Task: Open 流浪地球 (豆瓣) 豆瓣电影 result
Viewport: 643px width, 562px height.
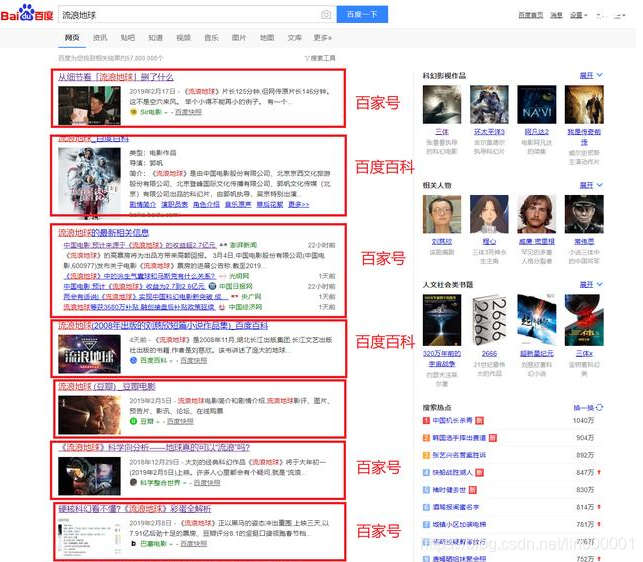Action: 107,386
